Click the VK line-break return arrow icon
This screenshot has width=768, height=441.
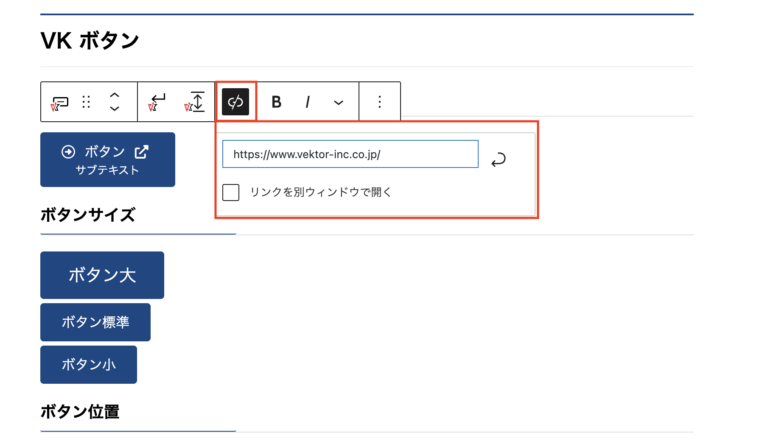(157, 101)
